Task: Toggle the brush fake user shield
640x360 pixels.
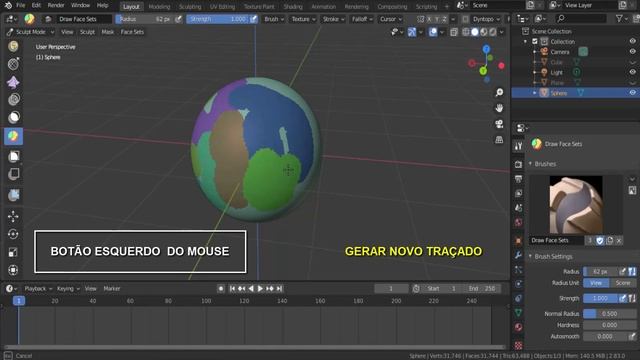Action: pyautogui.click(x=600, y=240)
